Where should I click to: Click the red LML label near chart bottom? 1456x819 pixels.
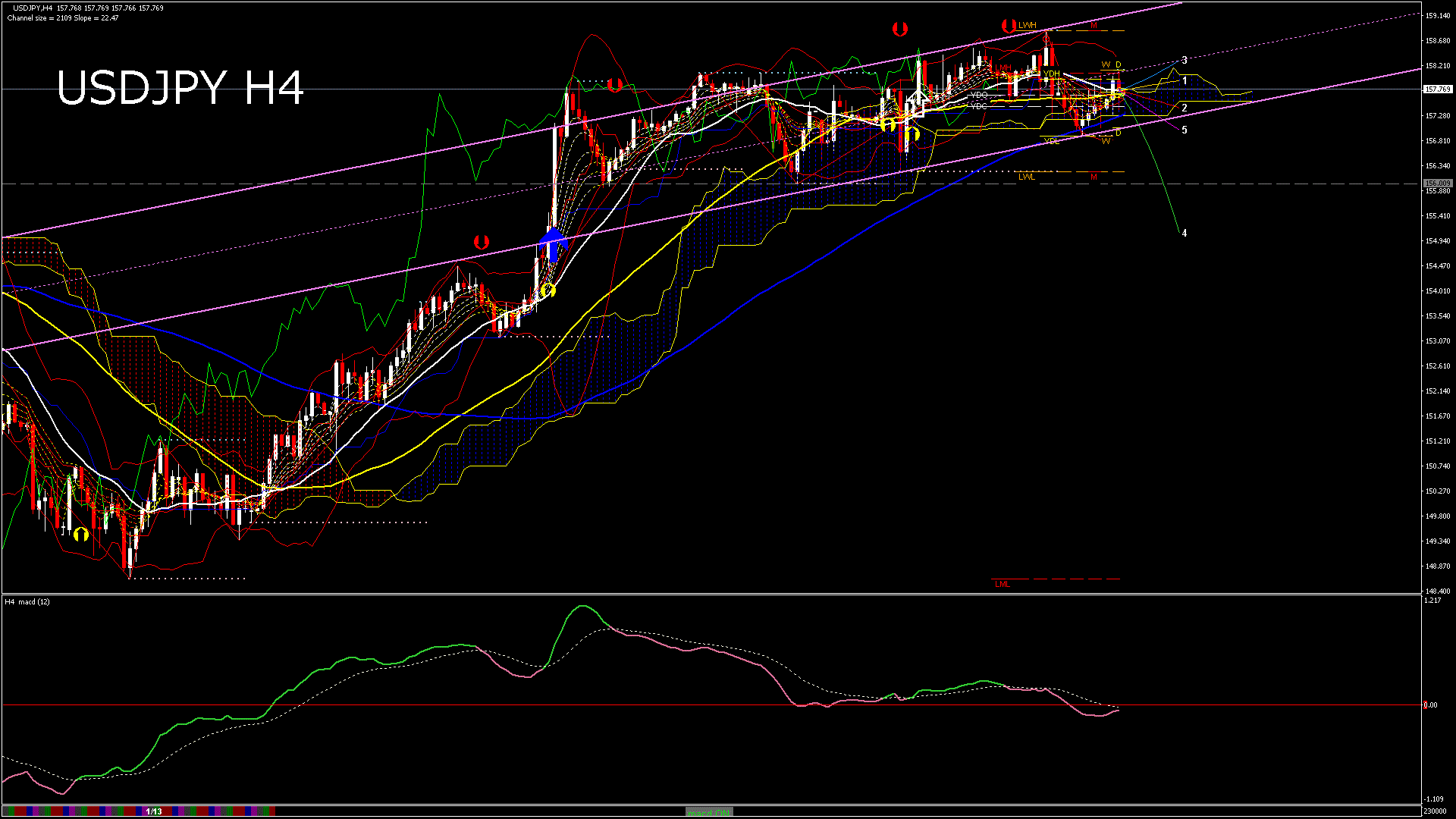tap(1002, 584)
